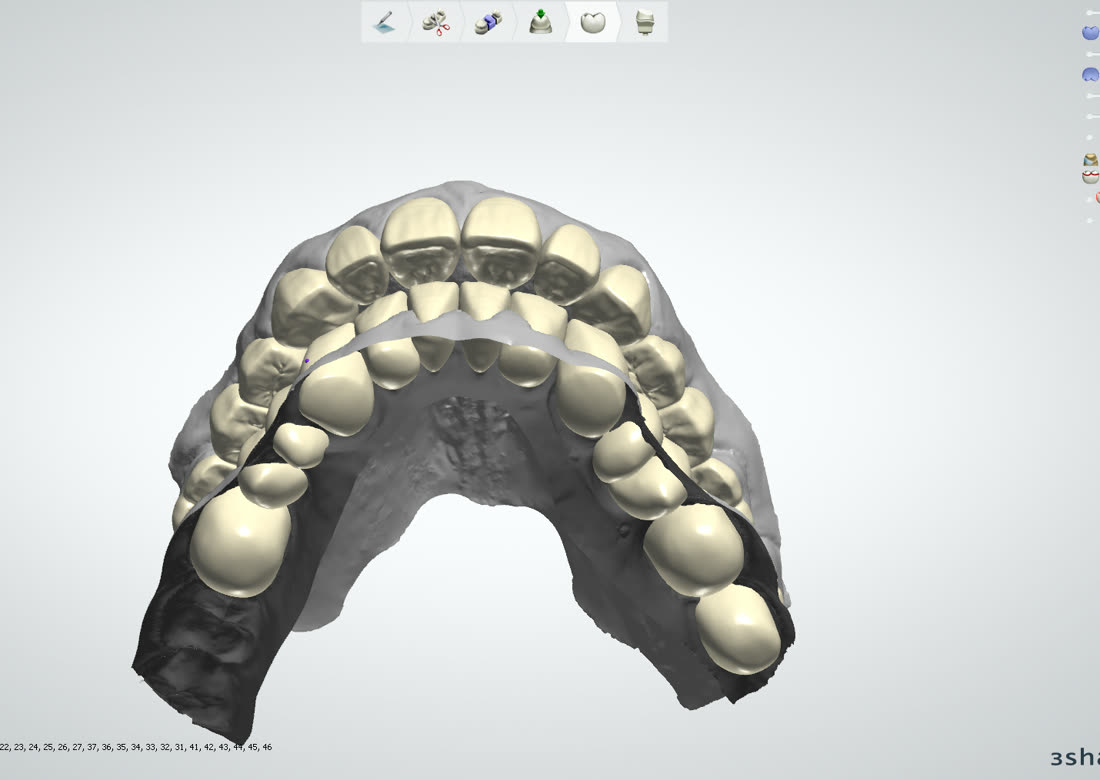Open the blue die interface step
This screenshot has height=780, width=1100.
[488, 22]
